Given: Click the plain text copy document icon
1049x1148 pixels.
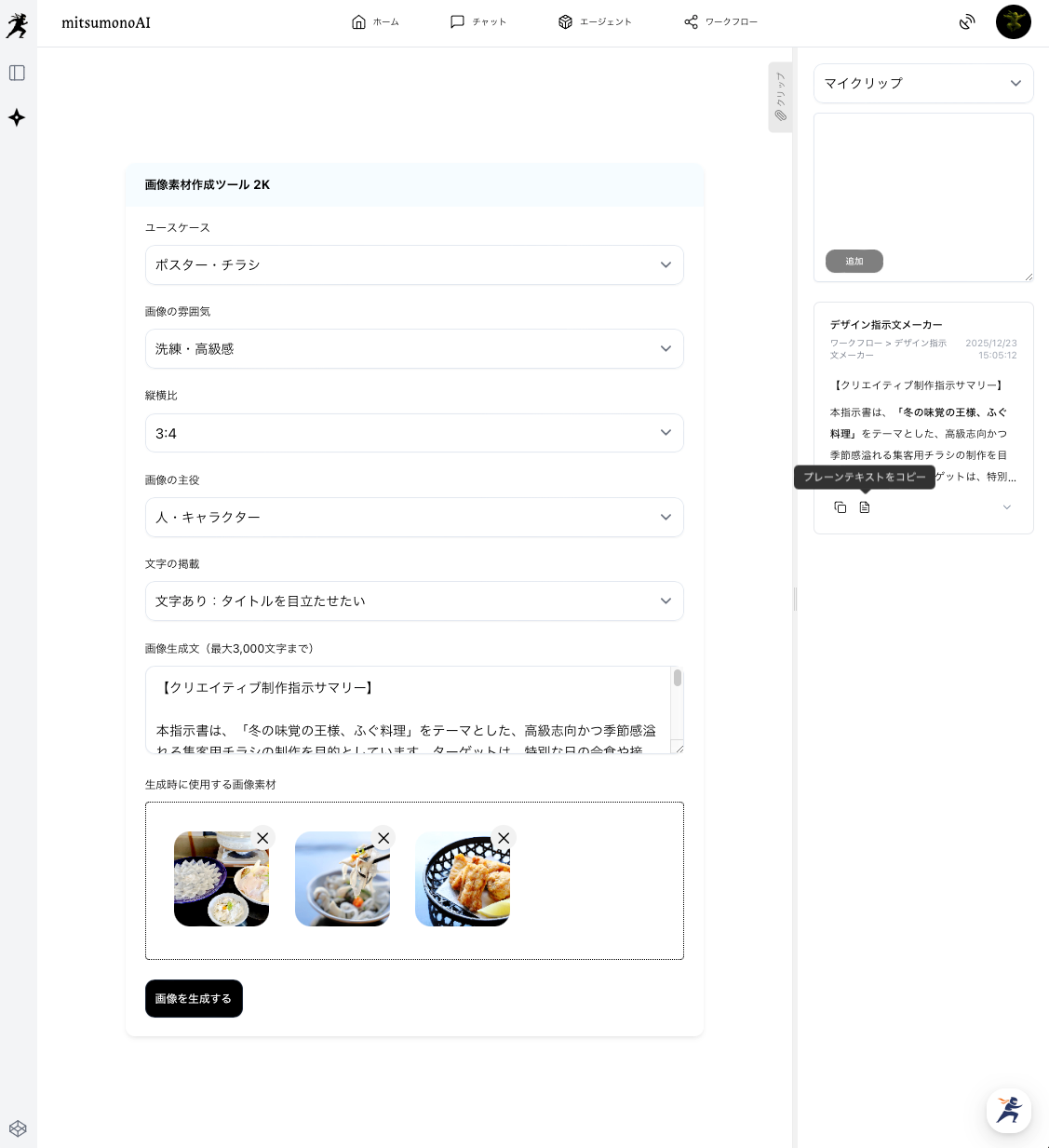Looking at the screenshot, I should (865, 507).
